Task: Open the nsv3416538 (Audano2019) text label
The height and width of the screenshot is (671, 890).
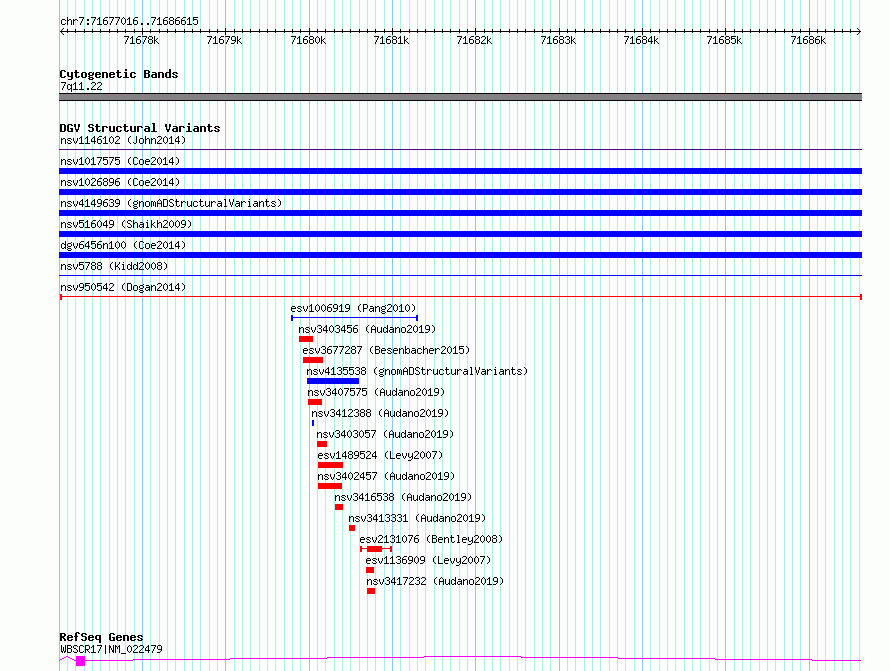Action: click(403, 497)
